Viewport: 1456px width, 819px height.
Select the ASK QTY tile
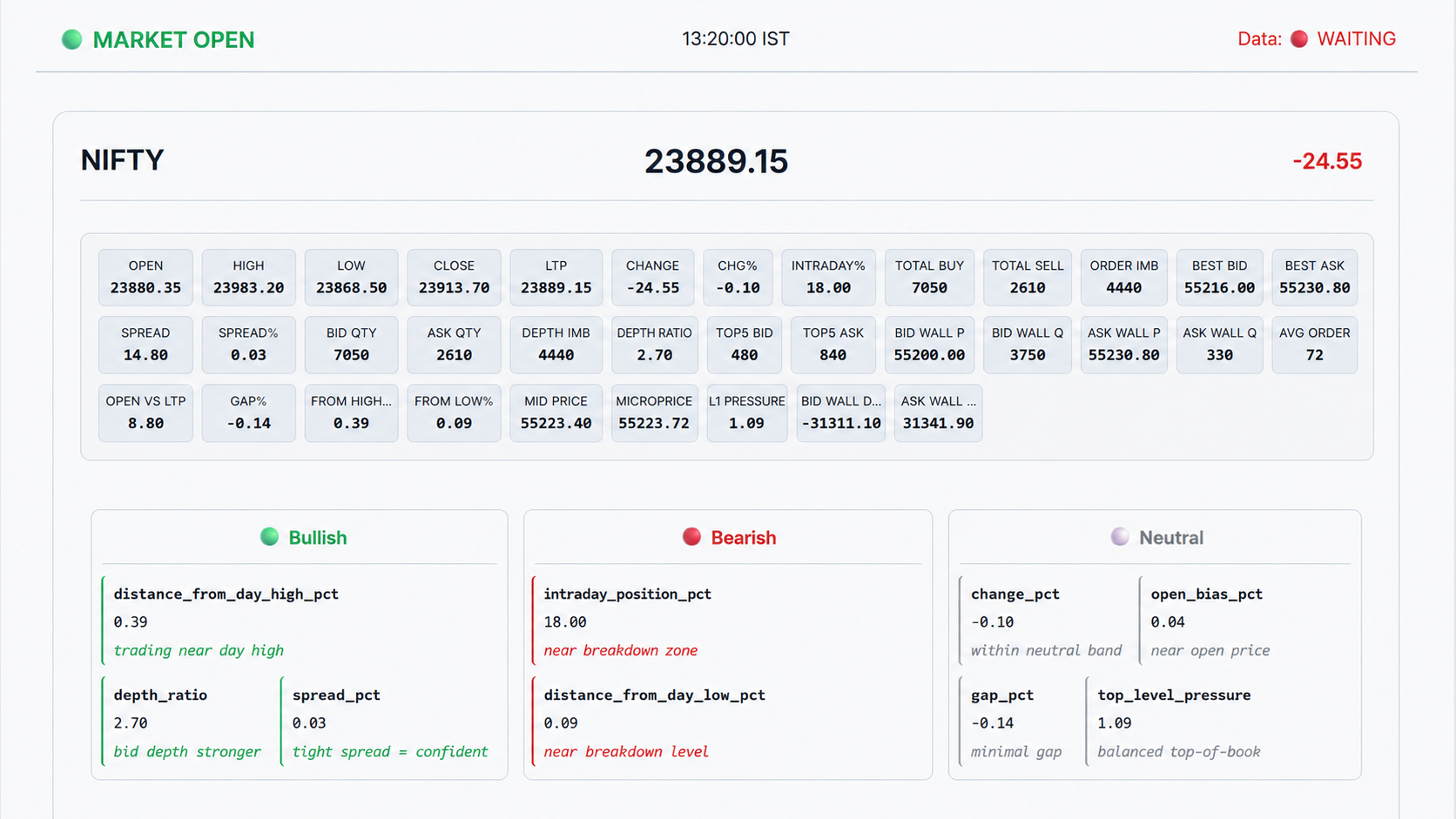[454, 345]
